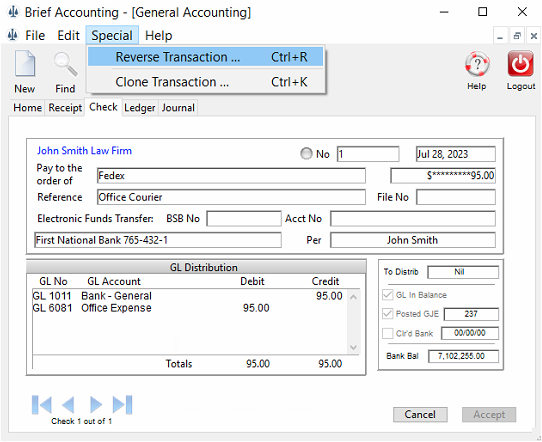The height and width of the screenshot is (442, 542).
Task: Select the No radio button
Action: (306, 154)
